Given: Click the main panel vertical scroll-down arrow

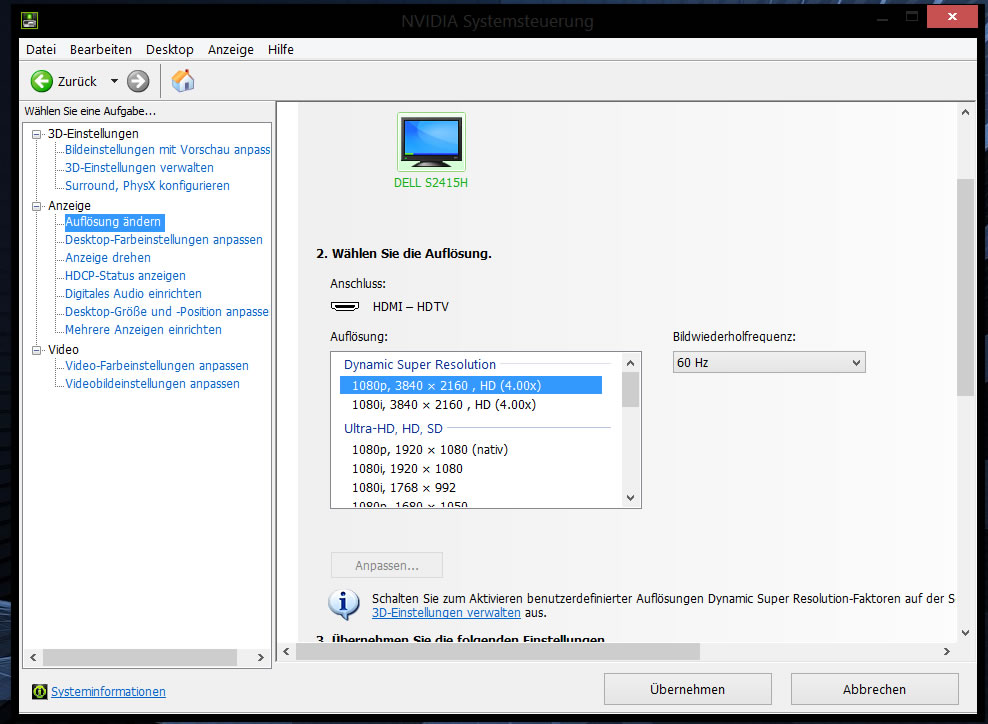Looking at the screenshot, I should pos(965,633).
